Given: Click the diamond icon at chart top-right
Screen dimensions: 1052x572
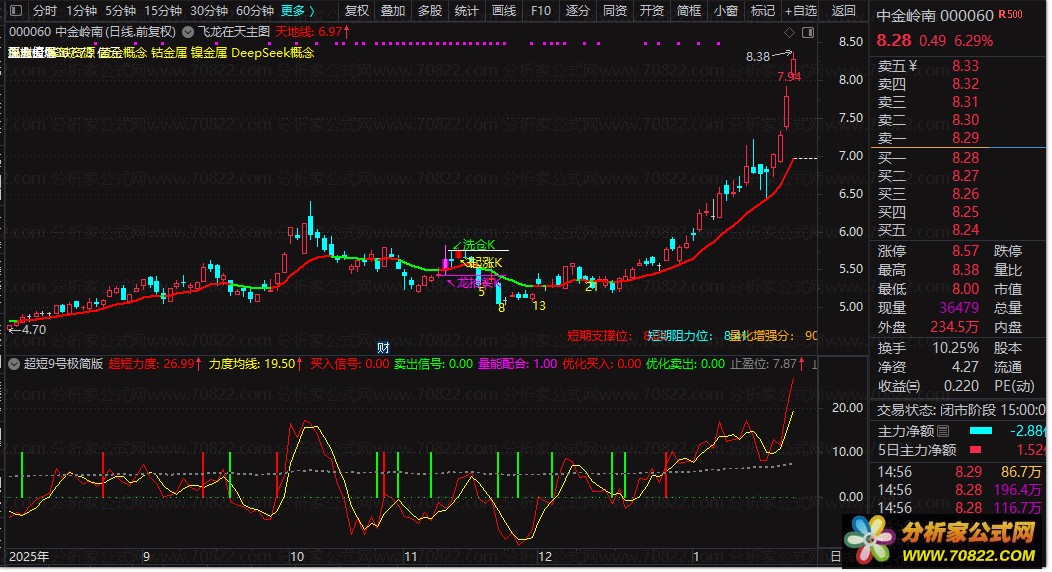Looking at the screenshot, I should [789, 32].
